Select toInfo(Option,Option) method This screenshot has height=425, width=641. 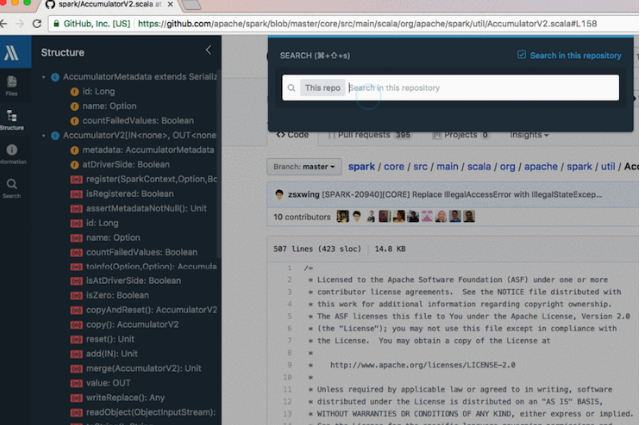(x=151, y=266)
